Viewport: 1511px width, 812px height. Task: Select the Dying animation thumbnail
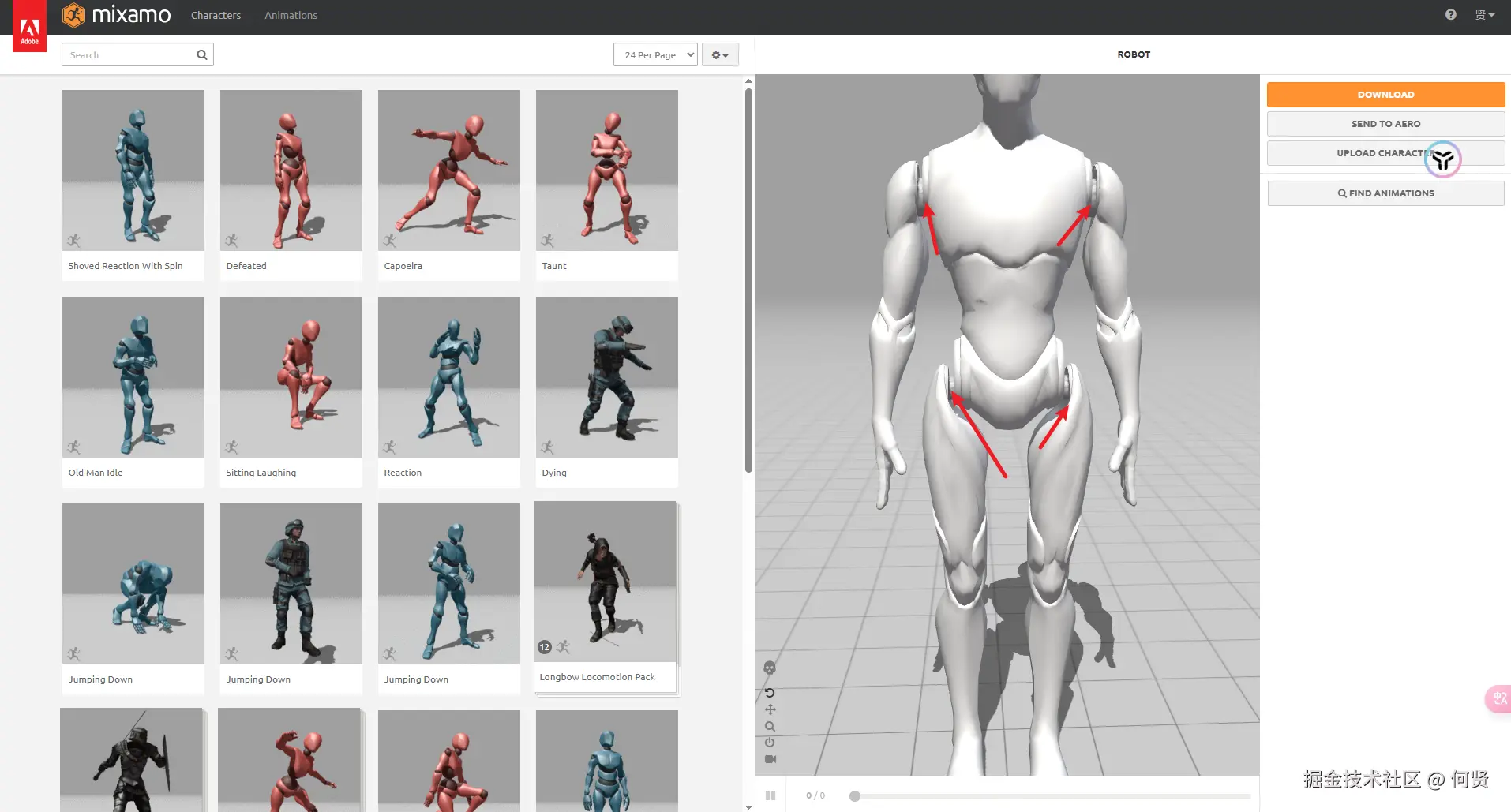tap(607, 377)
